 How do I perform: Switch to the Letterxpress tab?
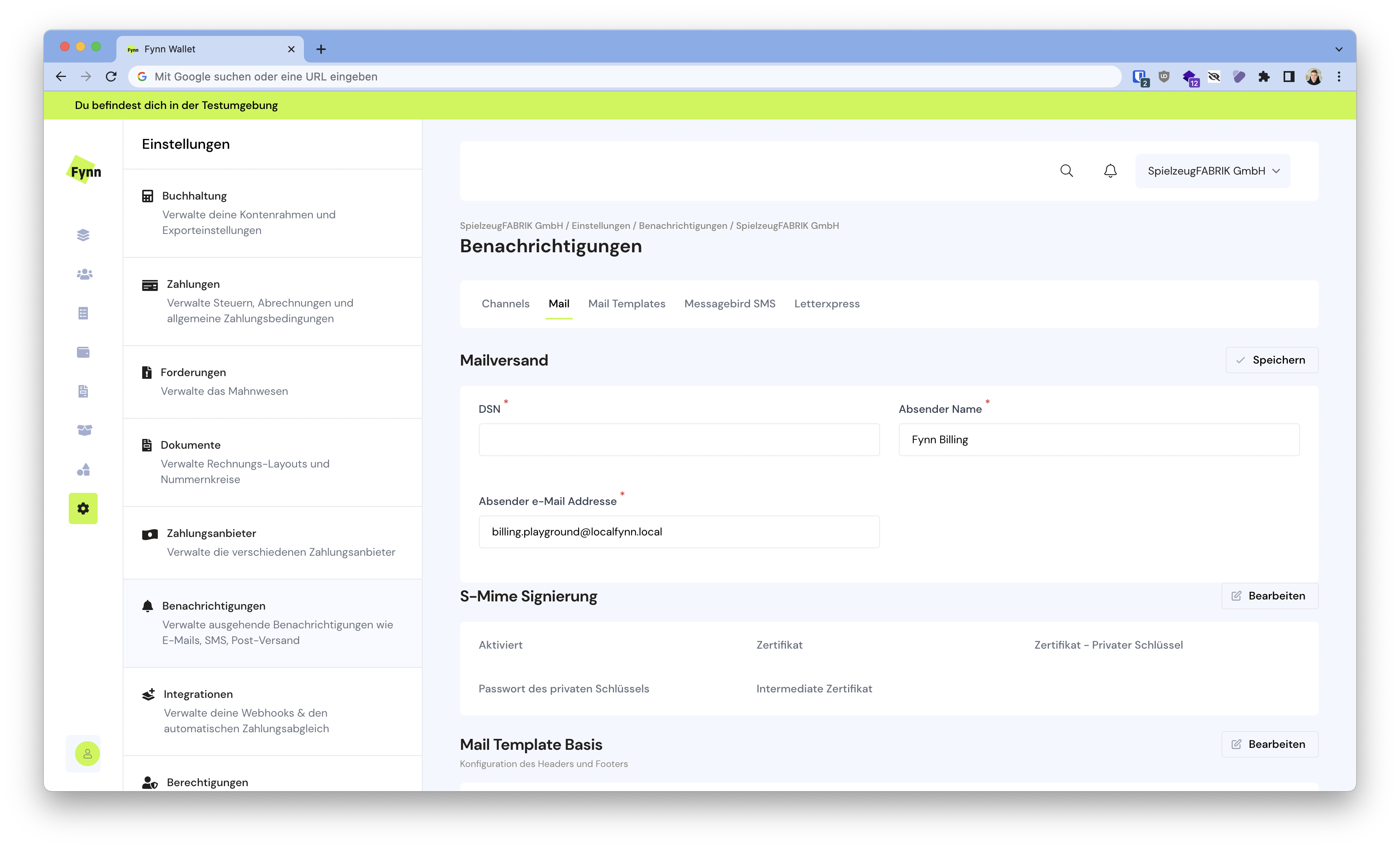tap(827, 304)
